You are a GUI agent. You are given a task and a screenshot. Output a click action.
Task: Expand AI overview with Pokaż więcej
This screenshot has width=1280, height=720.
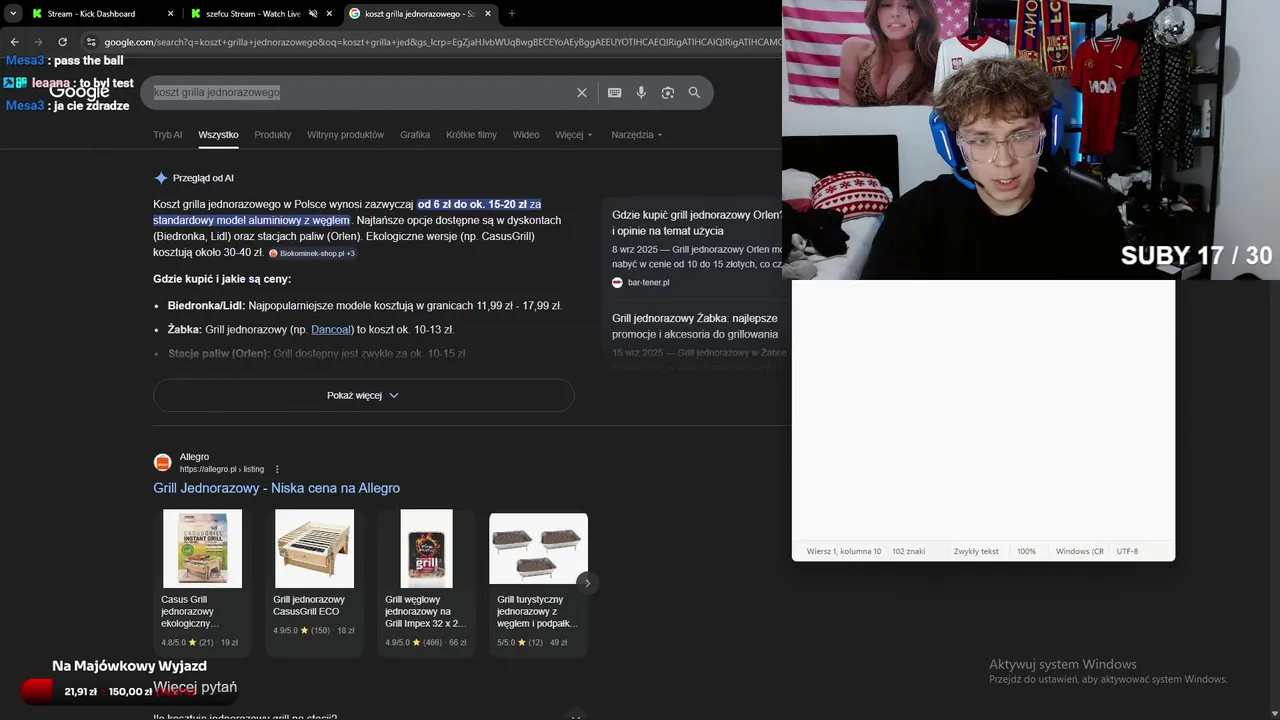click(x=363, y=395)
